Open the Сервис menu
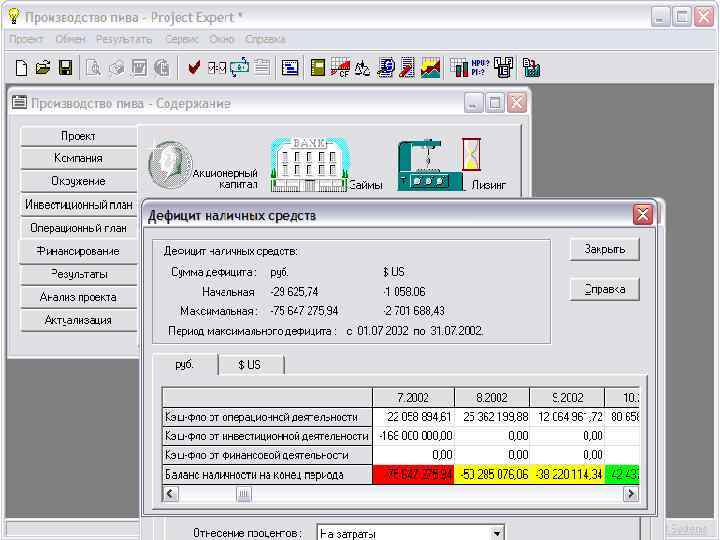This screenshot has height=540, width=720. 182,39
